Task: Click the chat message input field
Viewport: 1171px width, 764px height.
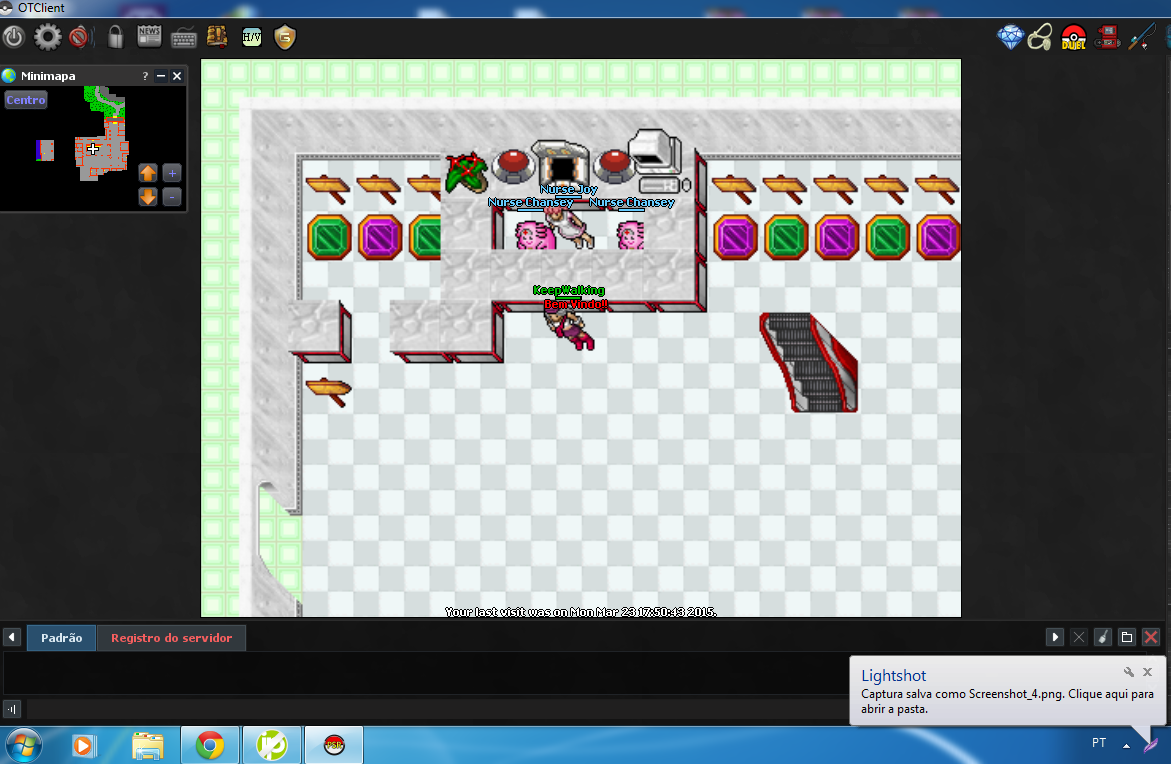Action: 437,709
